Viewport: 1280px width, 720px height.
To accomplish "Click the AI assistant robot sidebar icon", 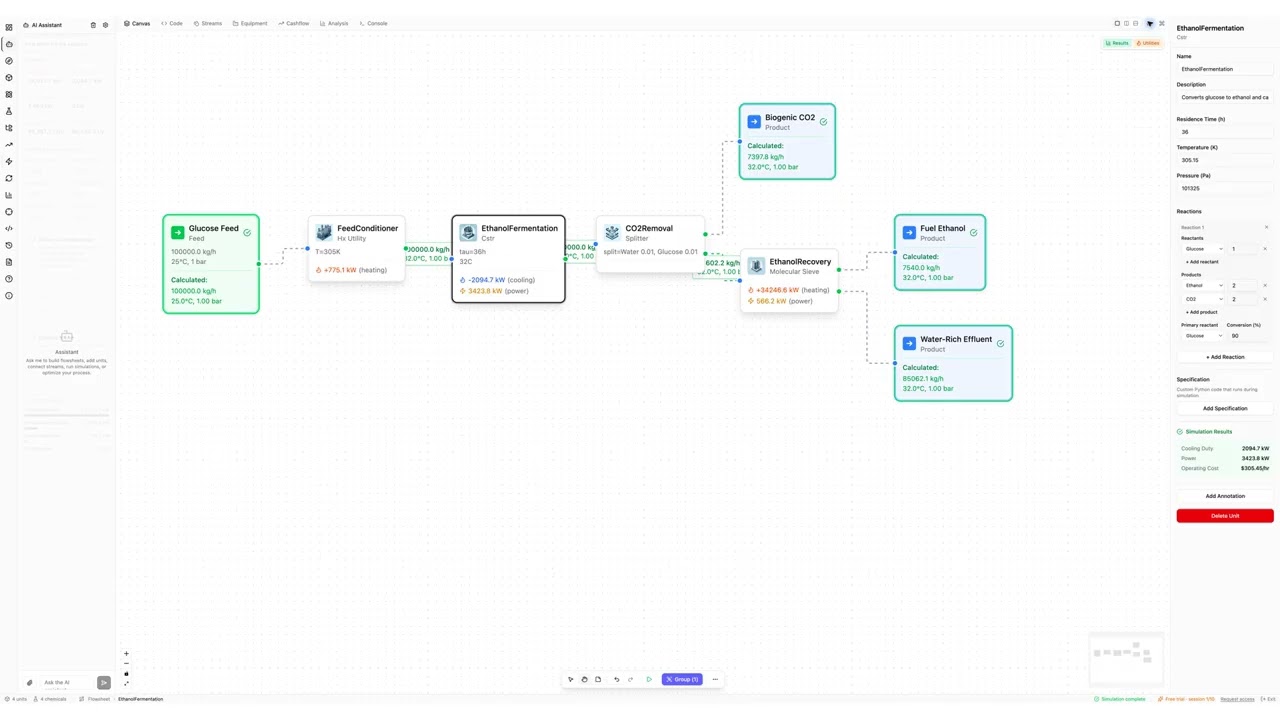I will pyautogui.click(x=9, y=44).
